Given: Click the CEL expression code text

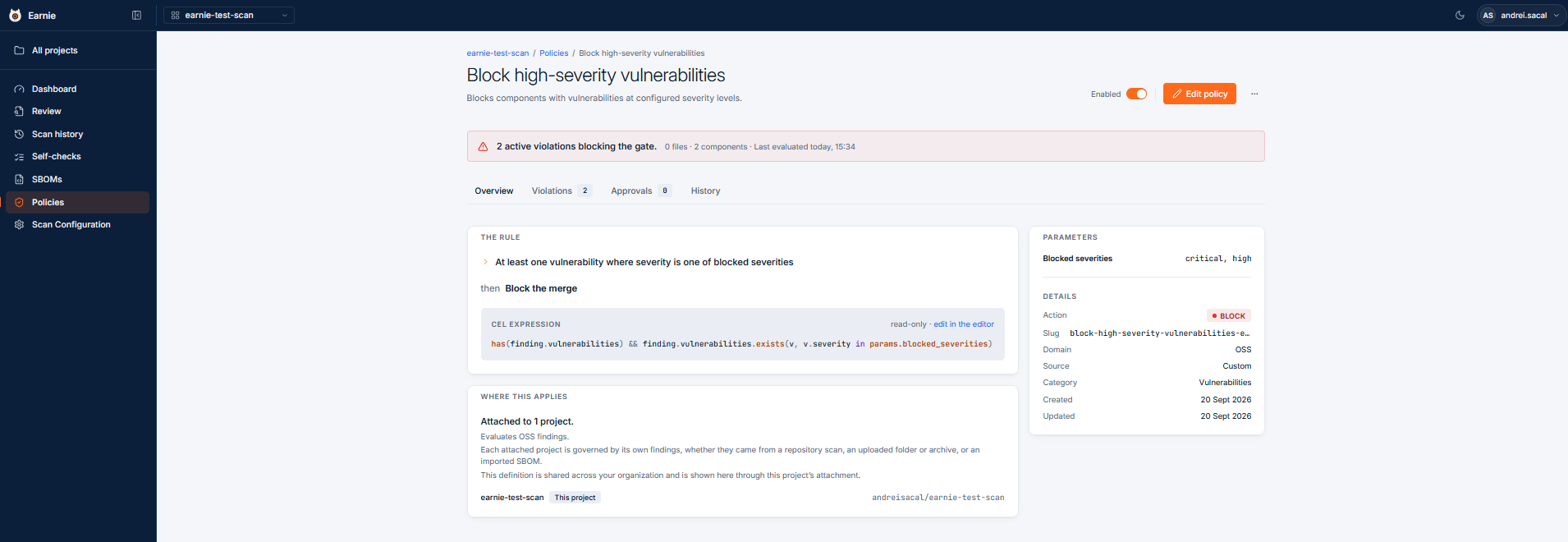Looking at the screenshot, I should tap(741, 344).
